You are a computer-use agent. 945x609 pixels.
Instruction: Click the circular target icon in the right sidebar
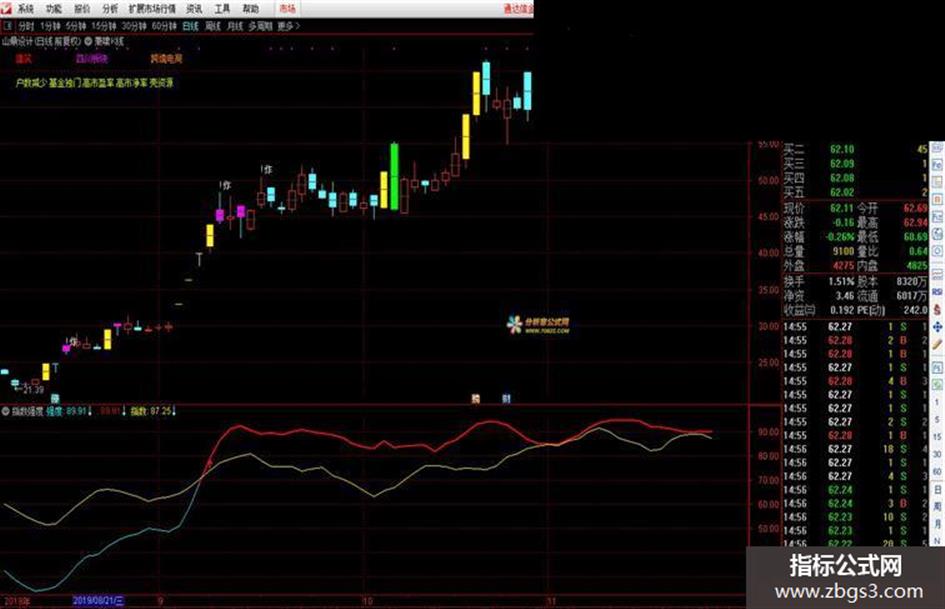937,251
